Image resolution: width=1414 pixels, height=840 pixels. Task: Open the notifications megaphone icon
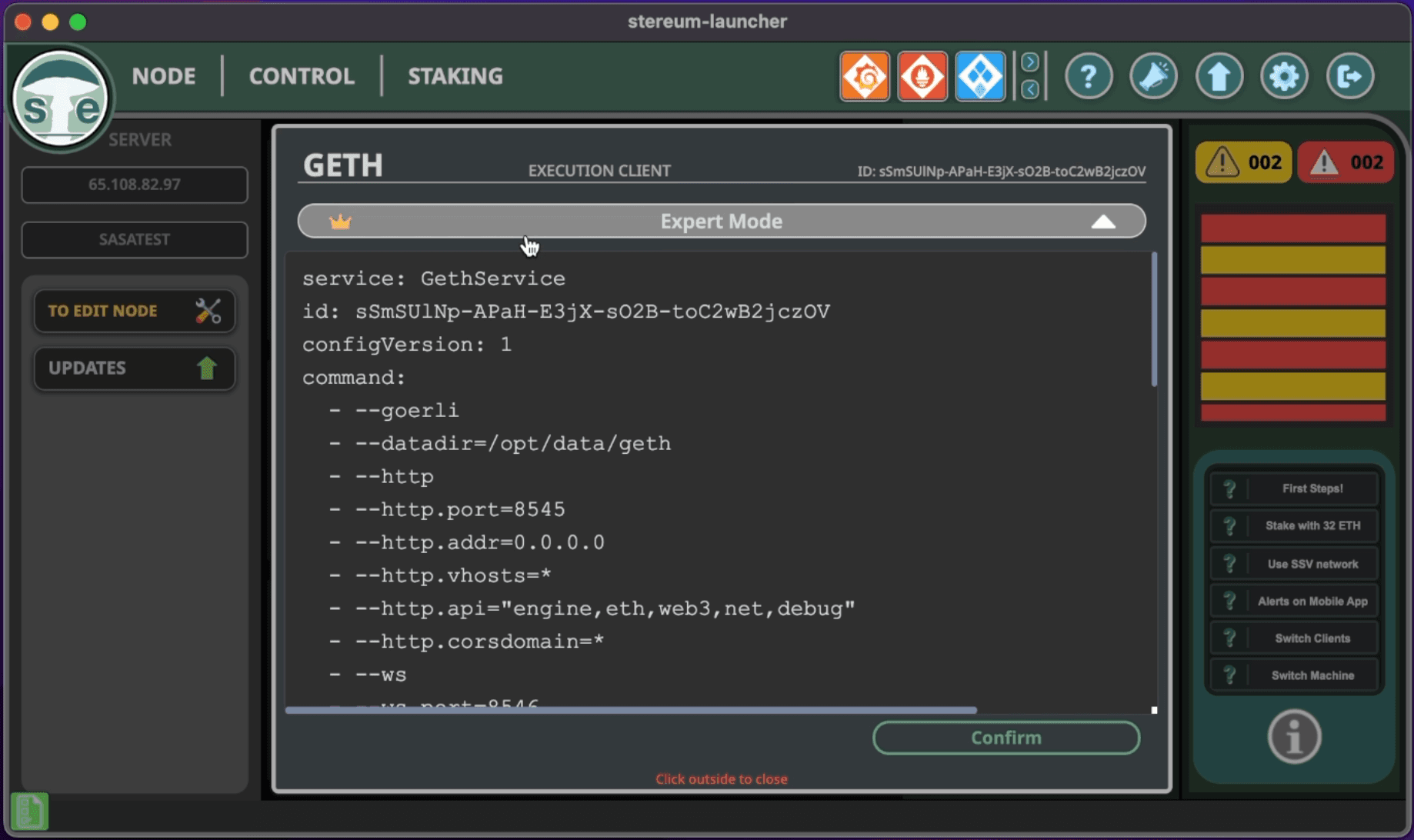click(1154, 76)
